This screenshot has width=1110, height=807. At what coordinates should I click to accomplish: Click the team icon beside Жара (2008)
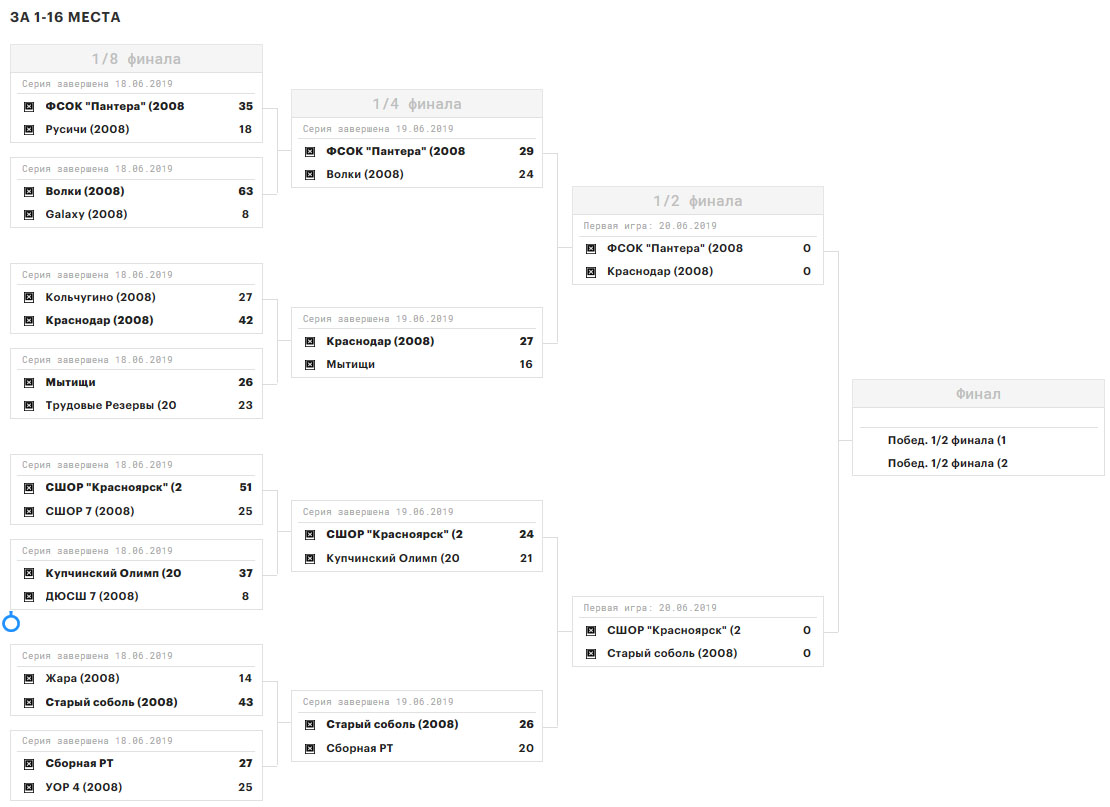(x=29, y=678)
